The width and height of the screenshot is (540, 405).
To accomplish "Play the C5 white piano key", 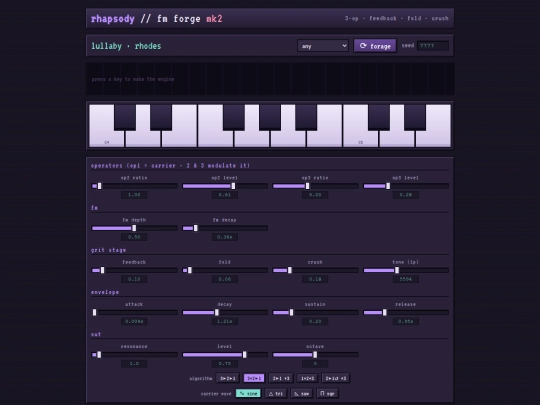I will [360, 138].
